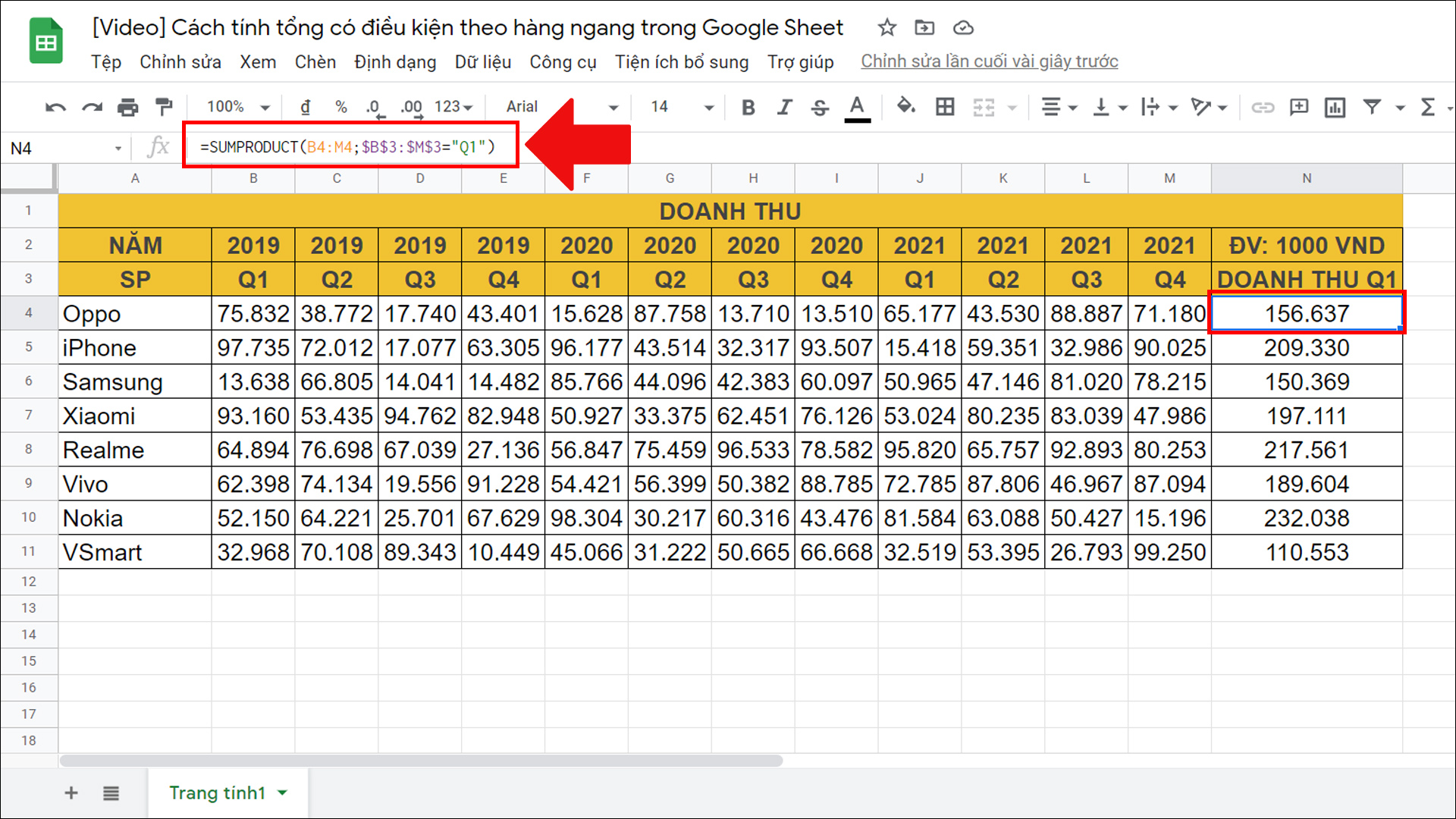Click the font size dropdown showing 14
Image resolution: width=1456 pixels, height=819 pixels.
coord(676,106)
